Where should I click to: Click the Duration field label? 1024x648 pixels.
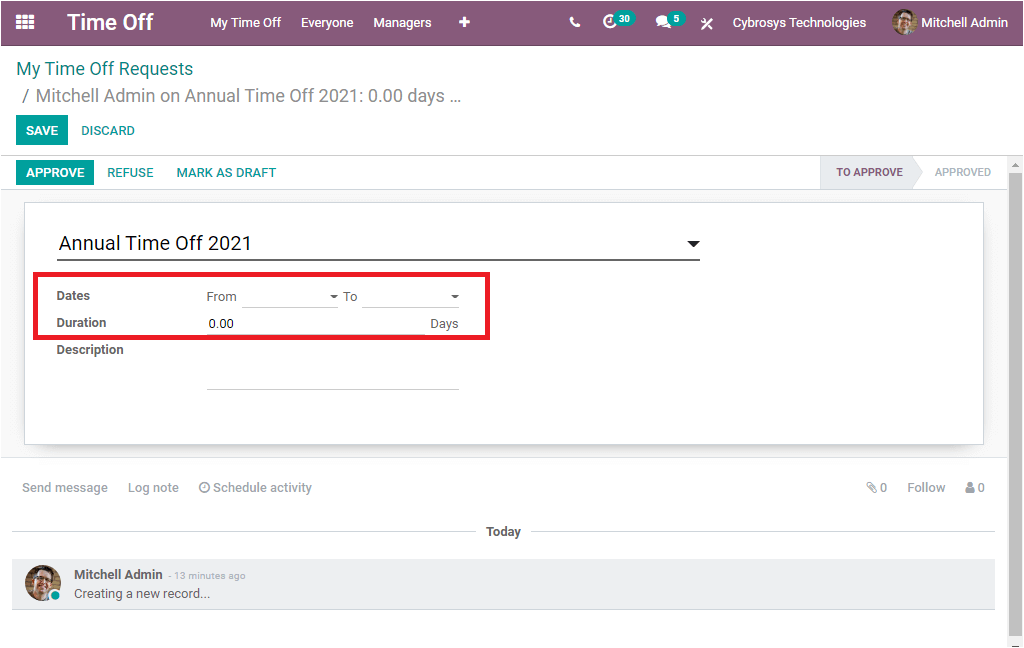point(81,323)
